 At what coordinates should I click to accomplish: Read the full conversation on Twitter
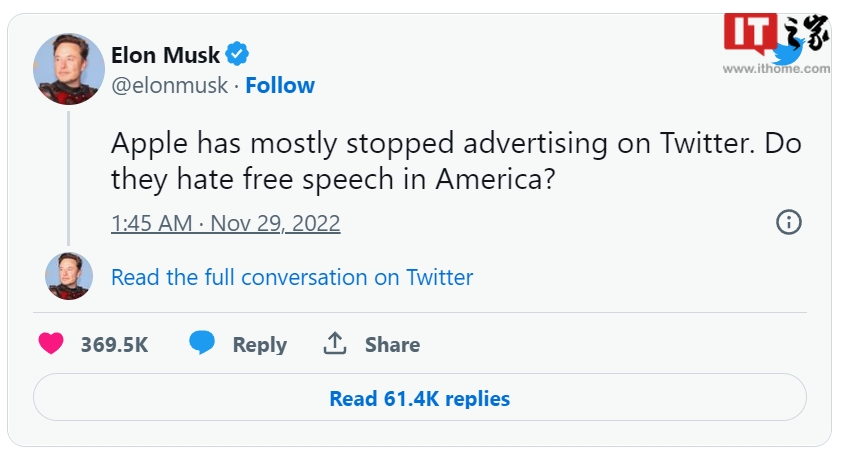click(292, 277)
